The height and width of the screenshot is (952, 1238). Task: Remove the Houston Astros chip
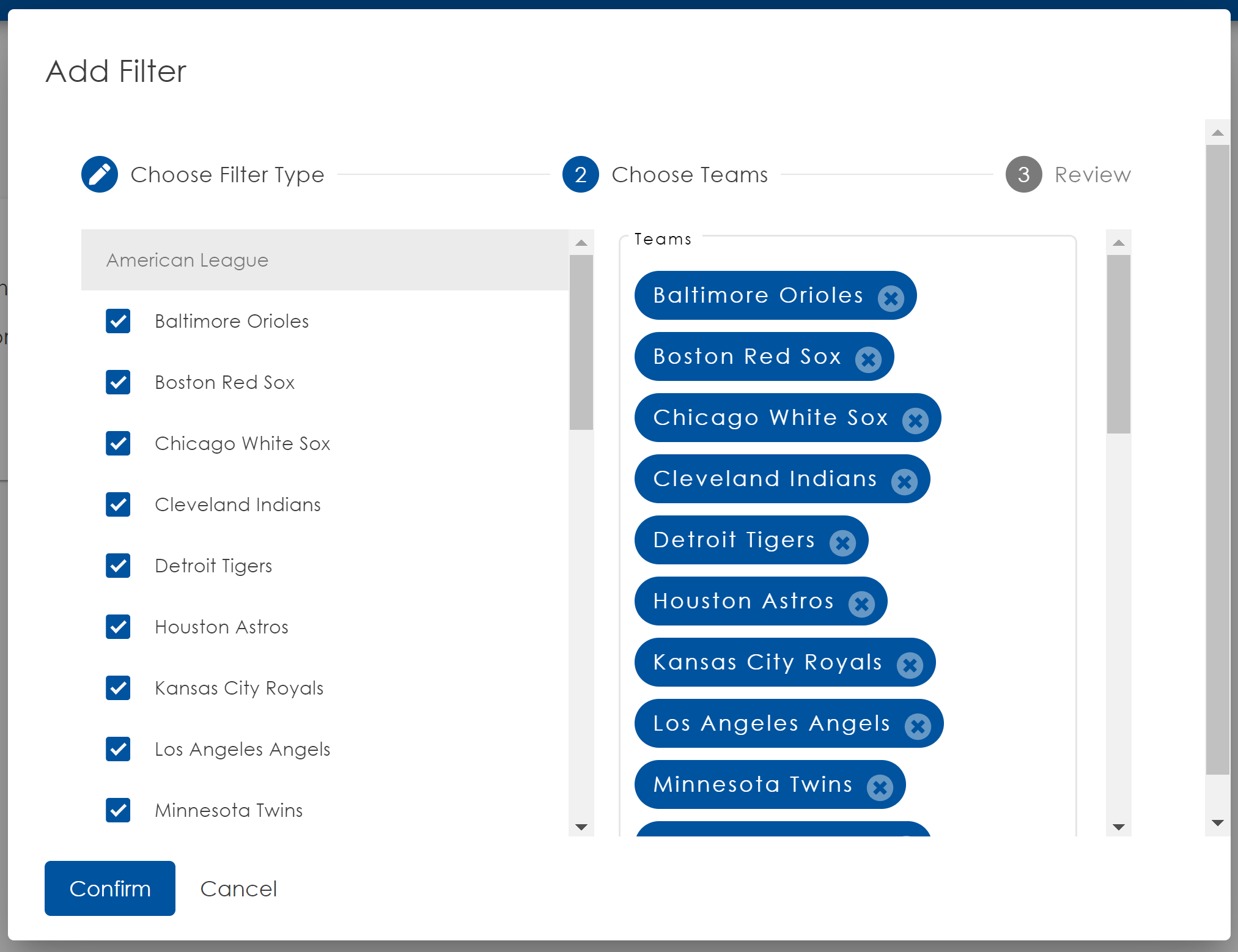(861, 604)
